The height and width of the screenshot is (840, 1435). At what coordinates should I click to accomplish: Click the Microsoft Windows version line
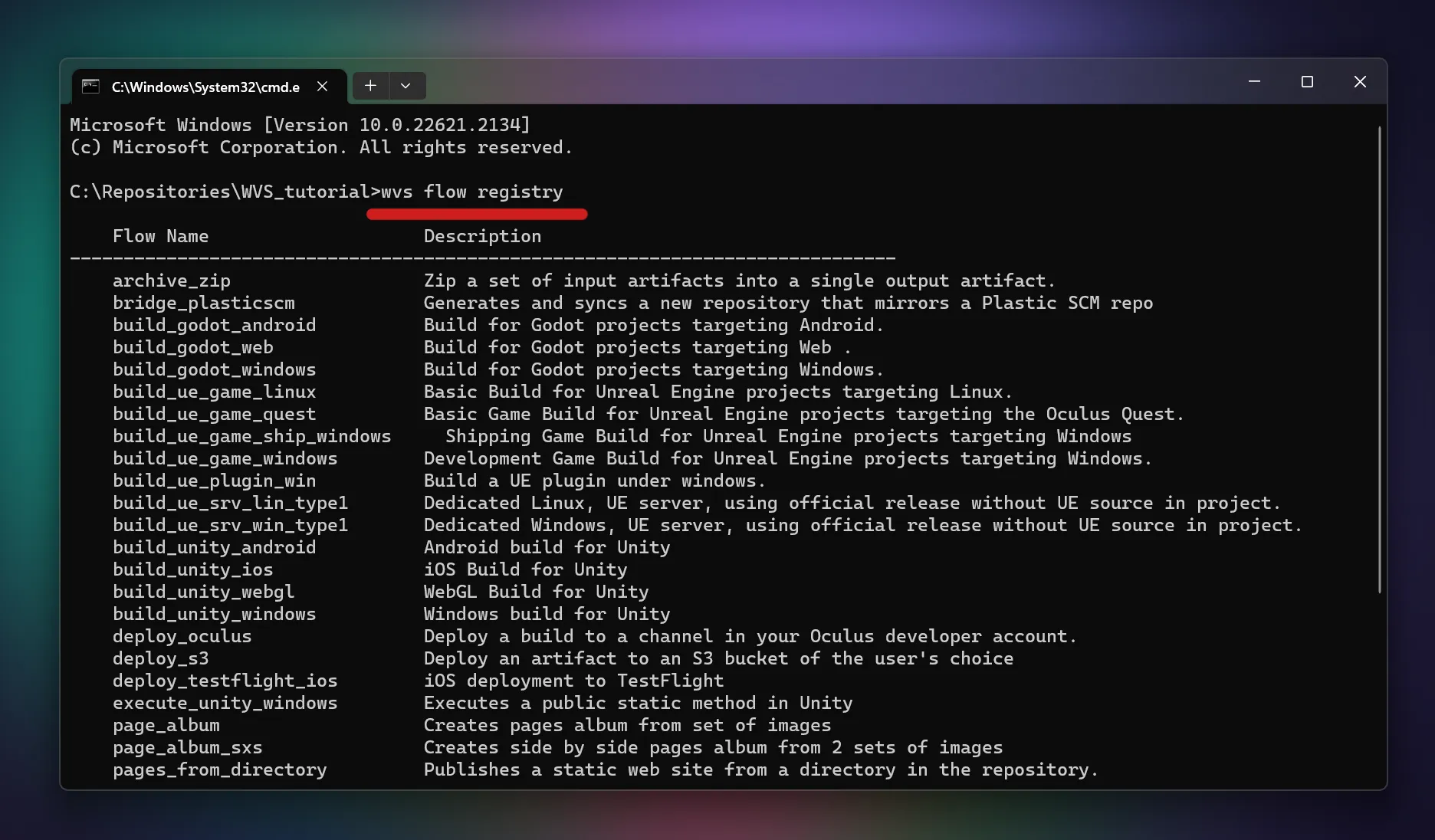coord(299,124)
